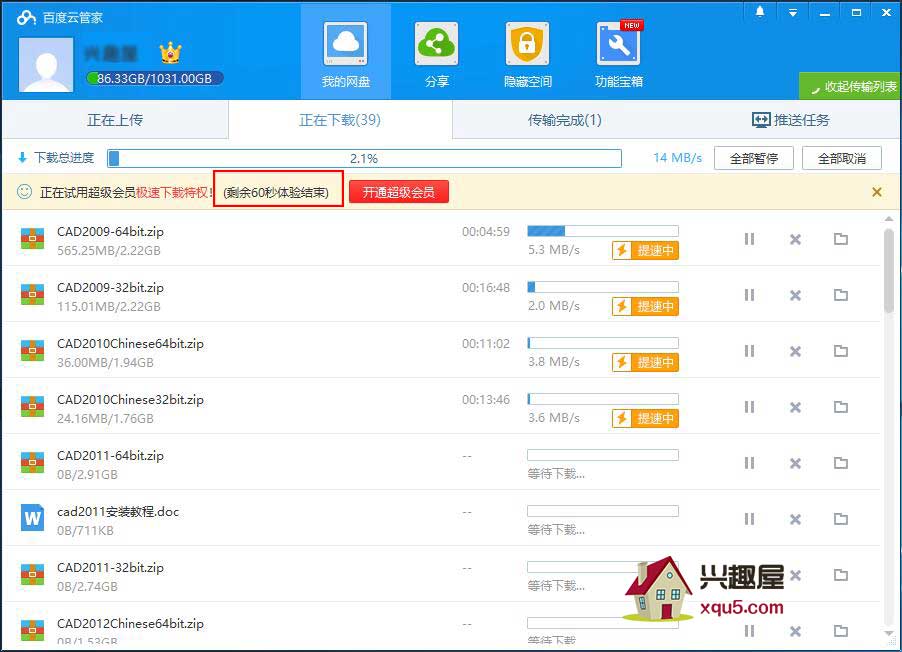Click 提速中 badge for CAD2010Chinese64bit.zip
Screen dimensions: 902x652
pyautogui.click(x=645, y=362)
